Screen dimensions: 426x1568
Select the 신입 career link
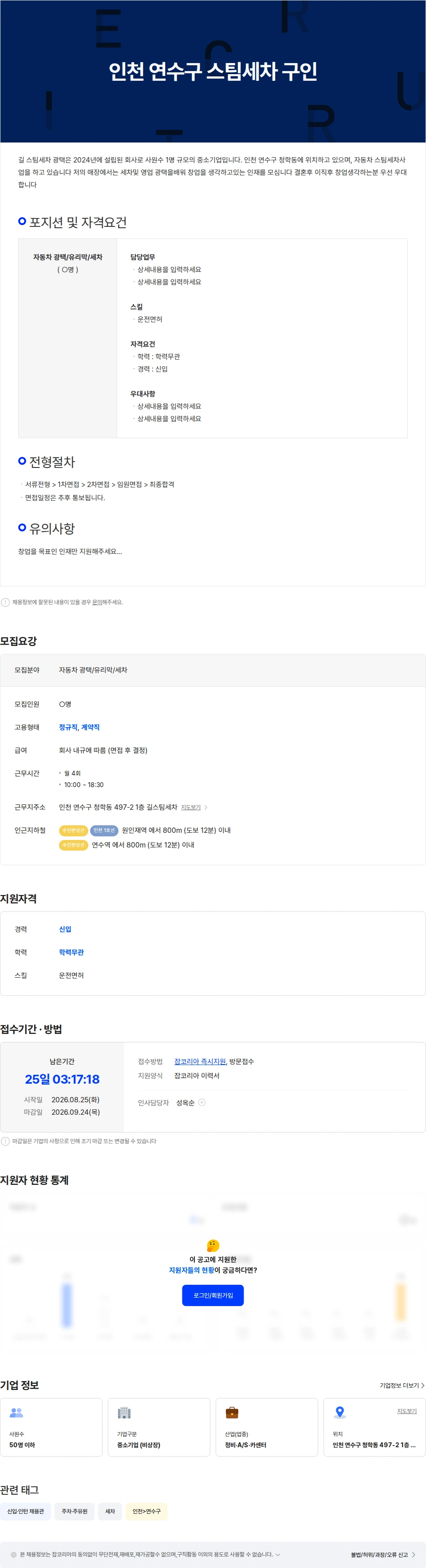point(65,930)
